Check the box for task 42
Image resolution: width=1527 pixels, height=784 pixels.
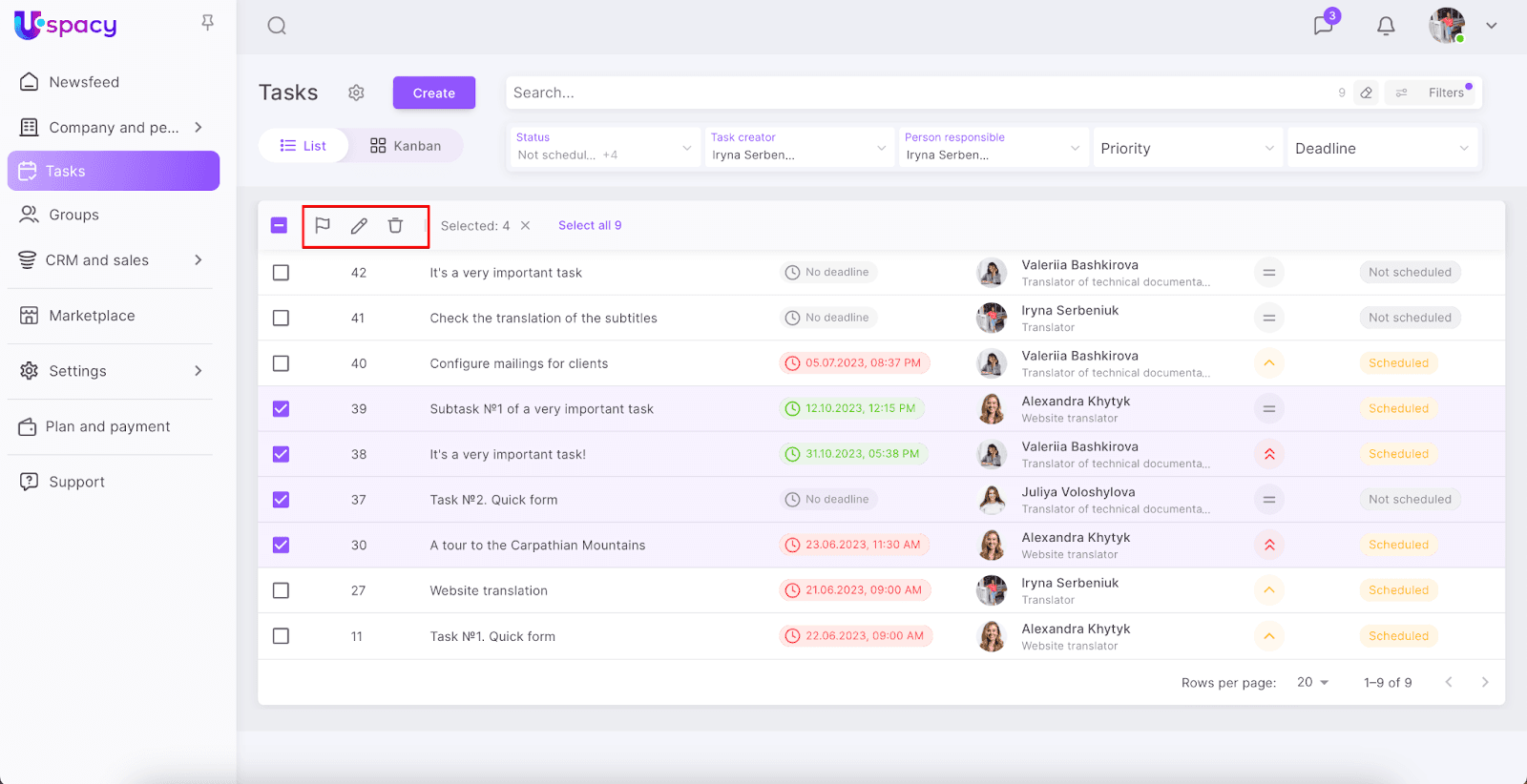pos(281,273)
